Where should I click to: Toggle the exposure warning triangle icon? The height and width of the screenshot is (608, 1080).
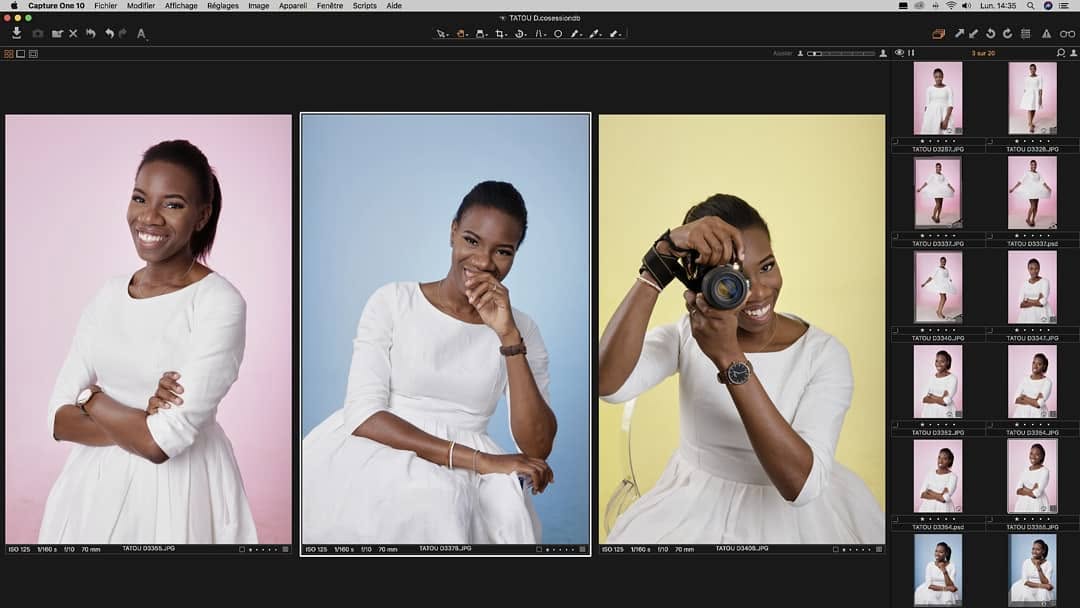coord(1046,33)
